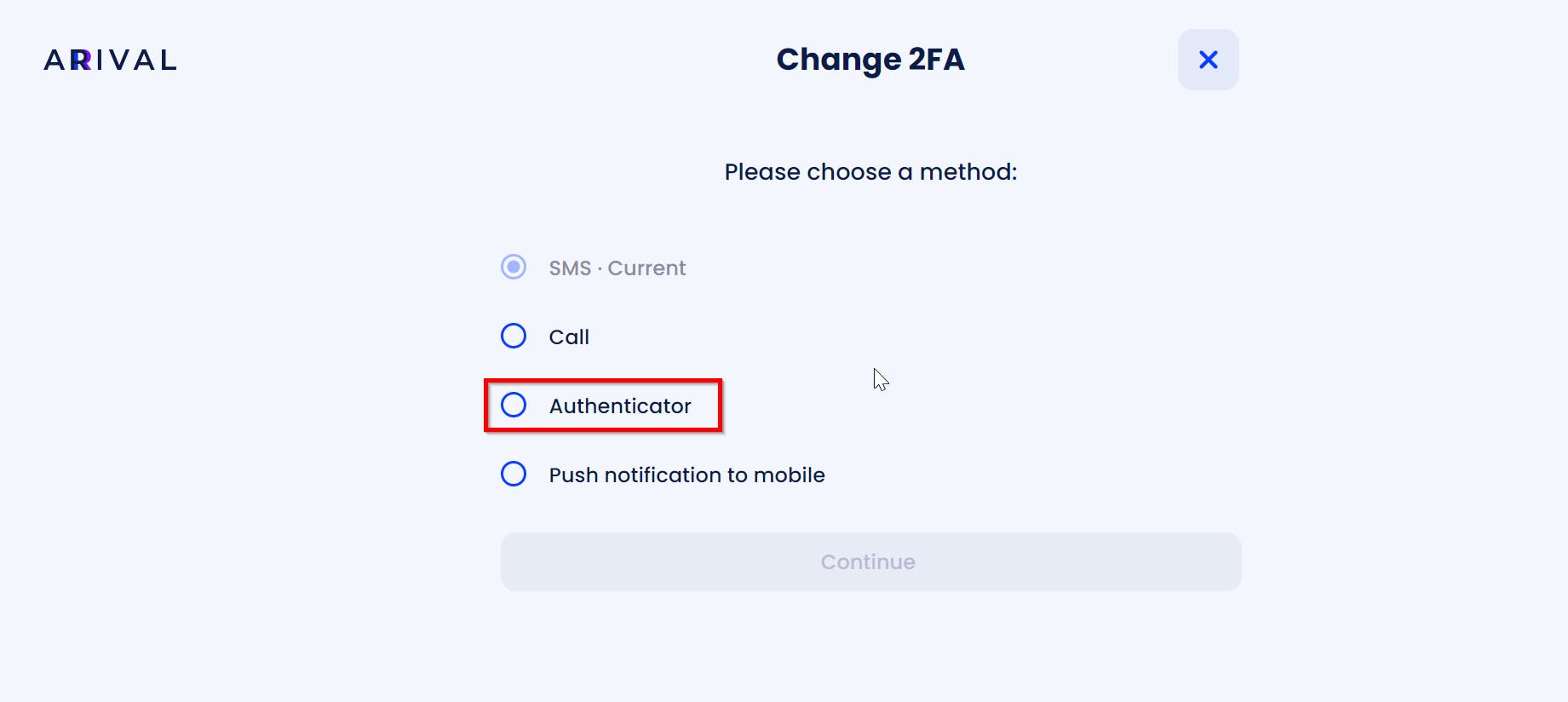The image size is (1568, 702).
Task: Click the 'SMS' label text
Action: (x=570, y=268)
